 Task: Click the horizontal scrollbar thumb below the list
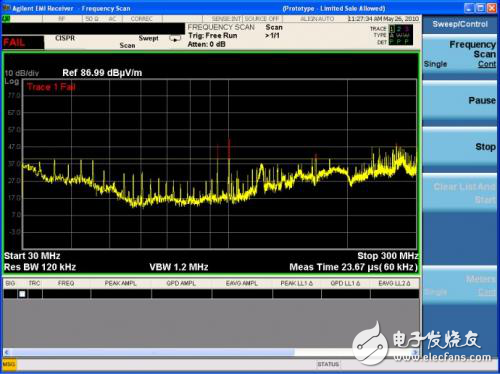coord(153,352)
